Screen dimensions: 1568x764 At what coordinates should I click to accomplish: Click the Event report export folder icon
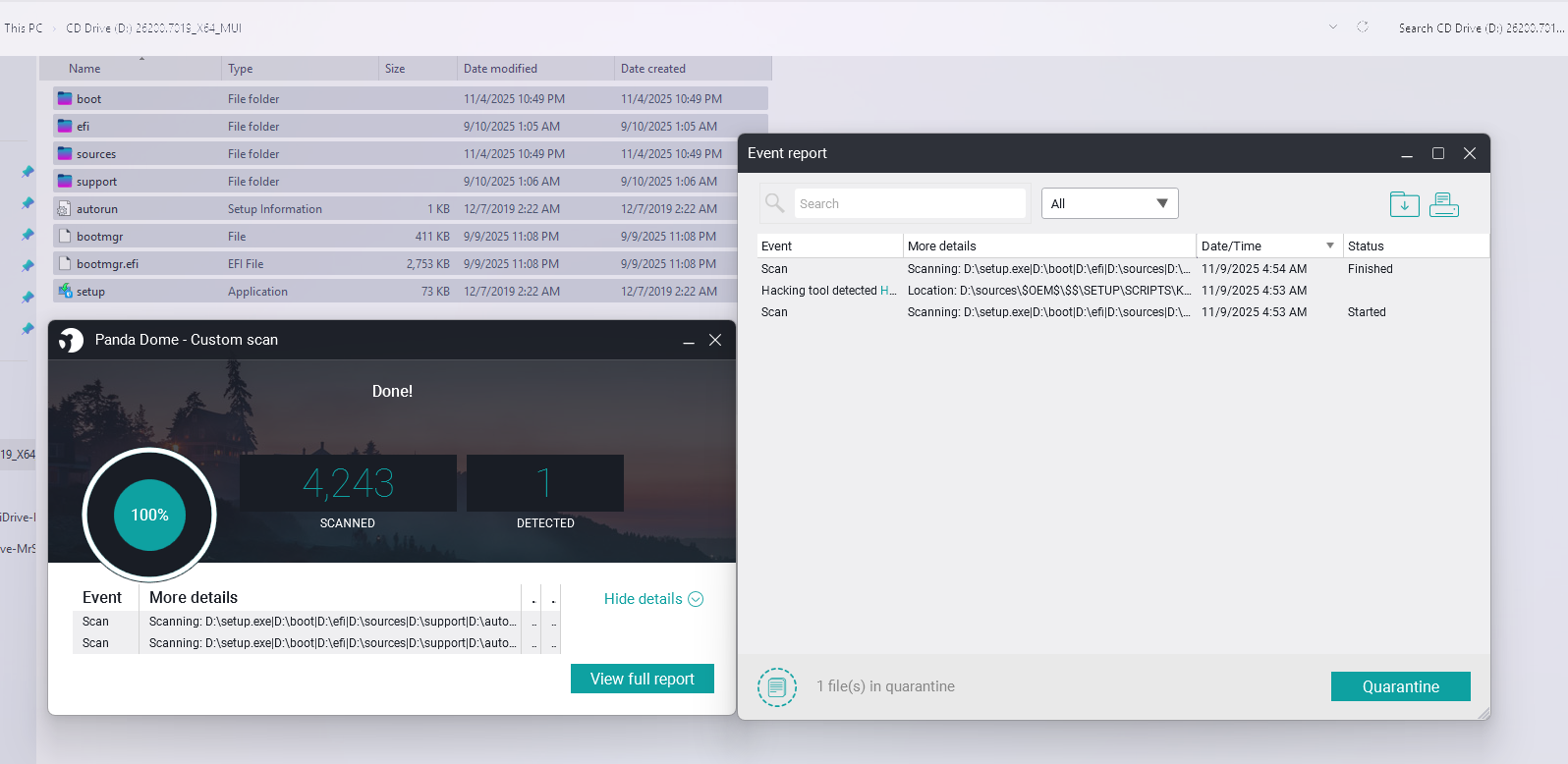coord(1404,203)
